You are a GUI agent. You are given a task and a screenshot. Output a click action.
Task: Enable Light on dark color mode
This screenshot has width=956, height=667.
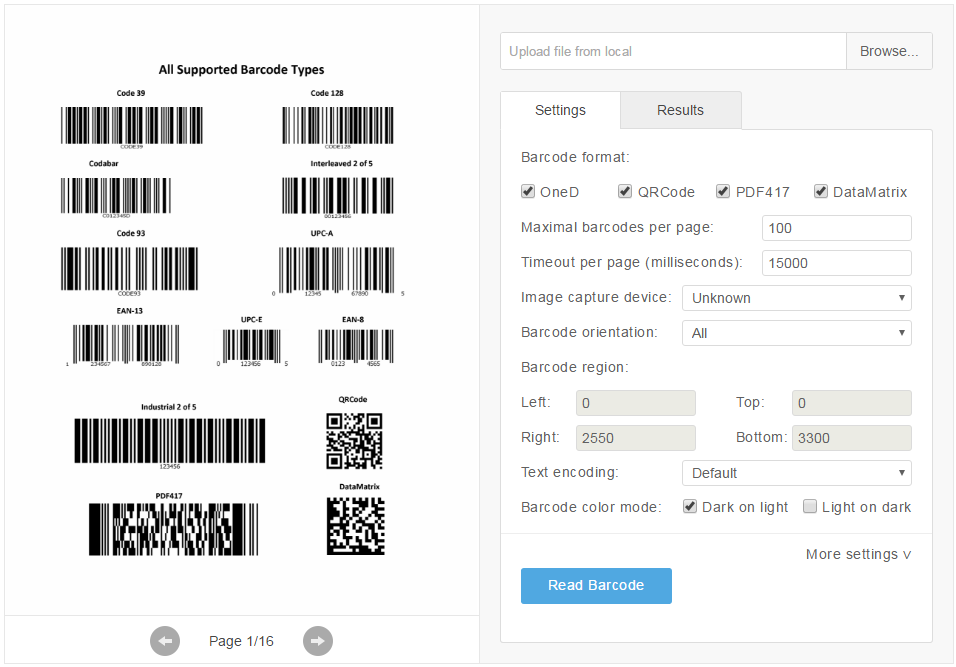click(810, 507)
